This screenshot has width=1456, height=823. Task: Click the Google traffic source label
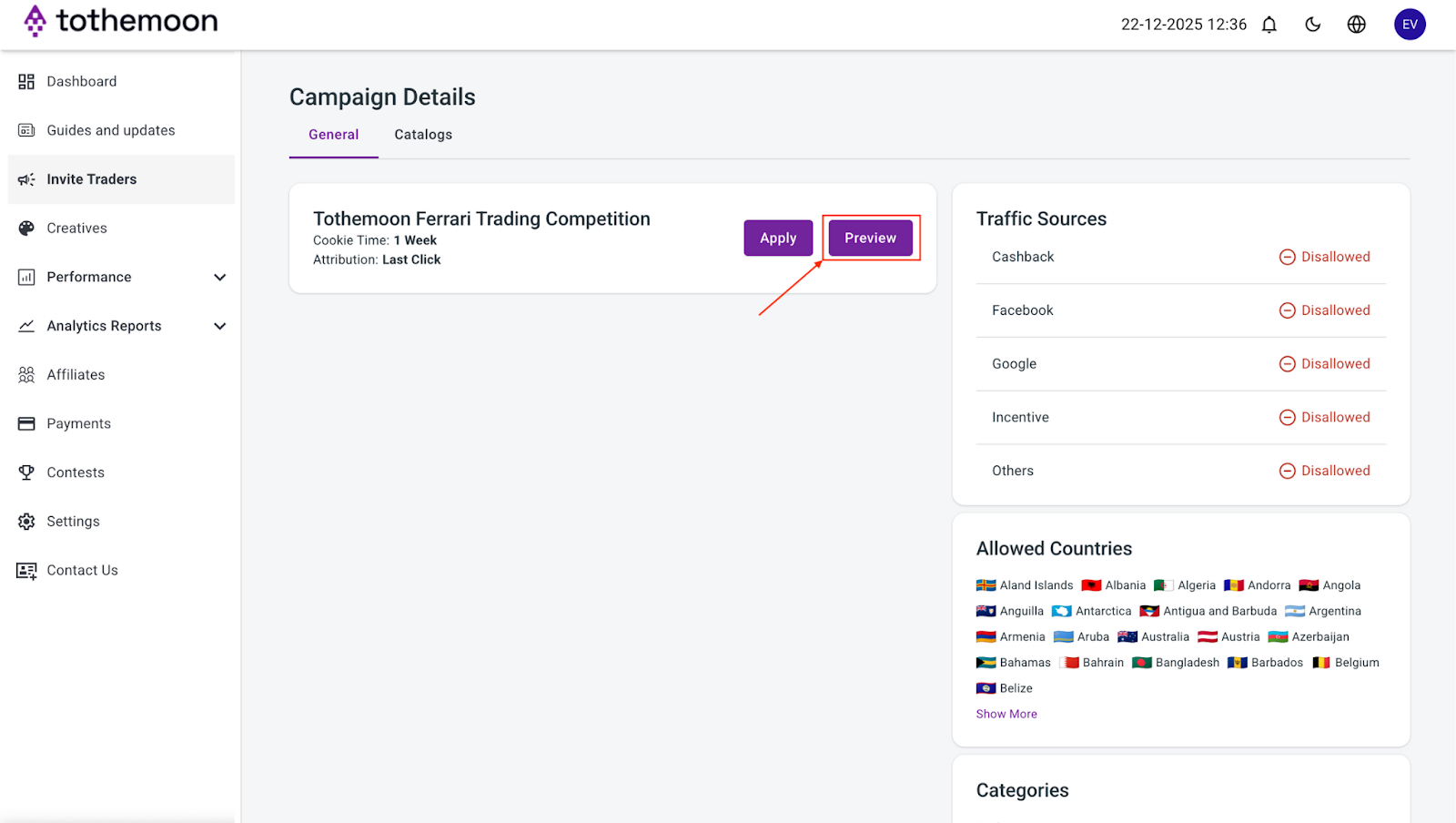[1014, 364]
